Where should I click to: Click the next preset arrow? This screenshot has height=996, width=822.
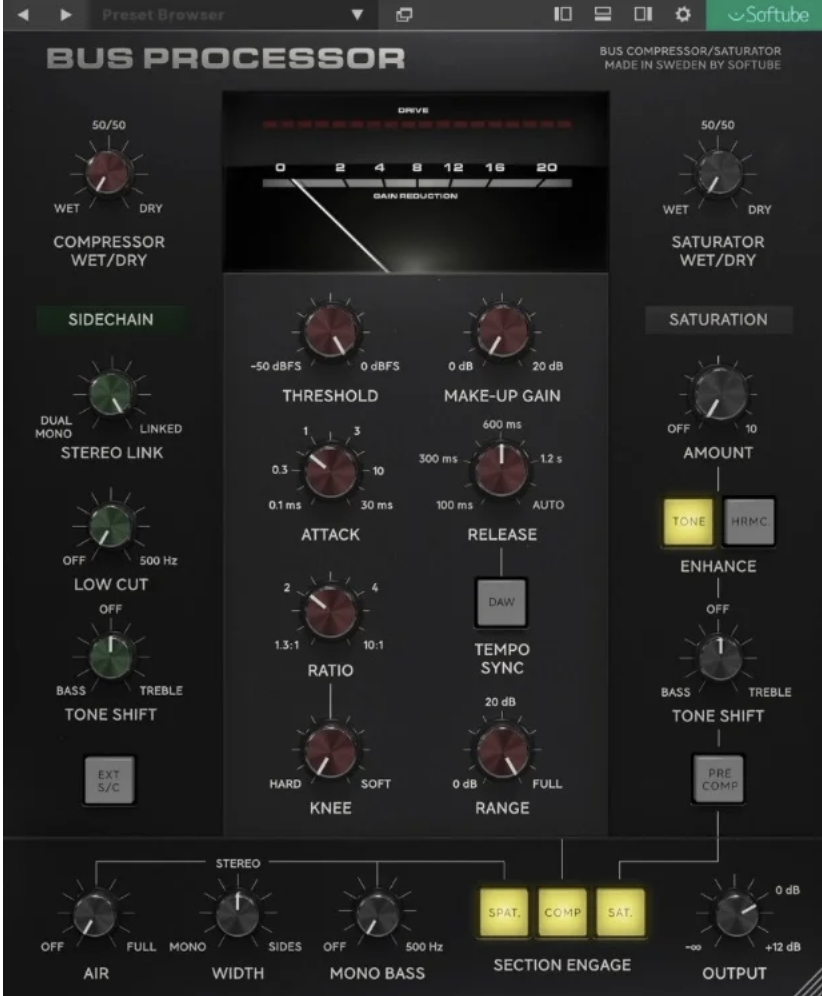66,15
